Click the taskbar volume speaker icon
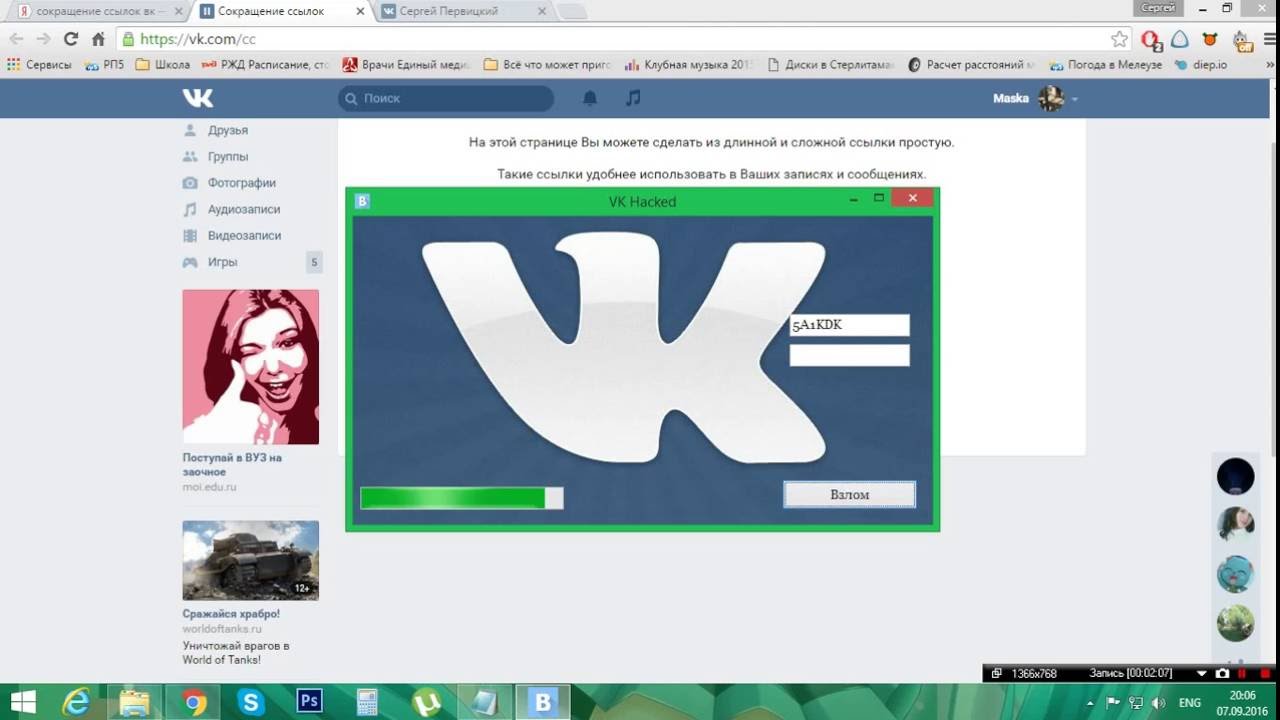Screen dimensions: 1280x720 coord(1158,702)
